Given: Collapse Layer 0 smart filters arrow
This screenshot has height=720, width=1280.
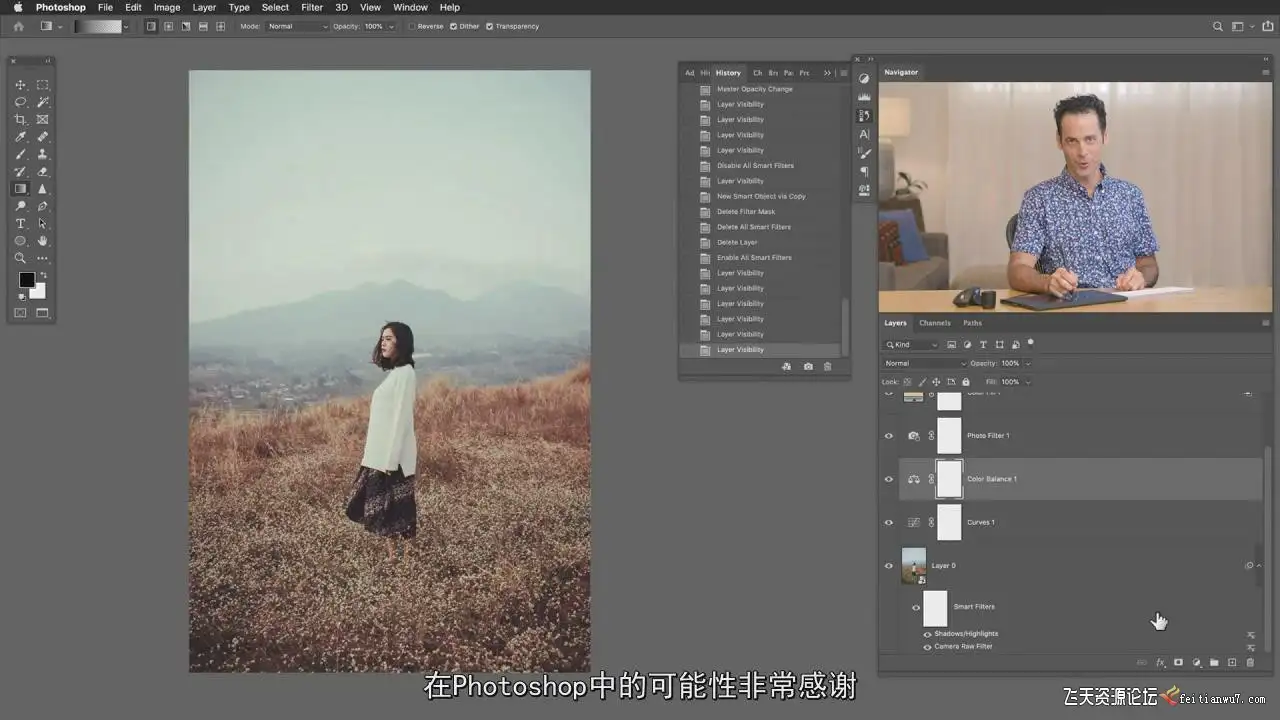Looking at the screenshot, I should pos(1259,566).
